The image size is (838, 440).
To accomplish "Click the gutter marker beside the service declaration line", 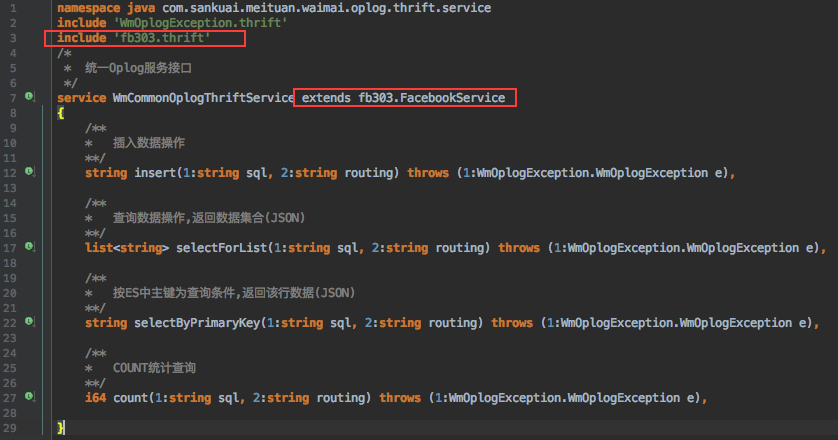I will (29, 97).
